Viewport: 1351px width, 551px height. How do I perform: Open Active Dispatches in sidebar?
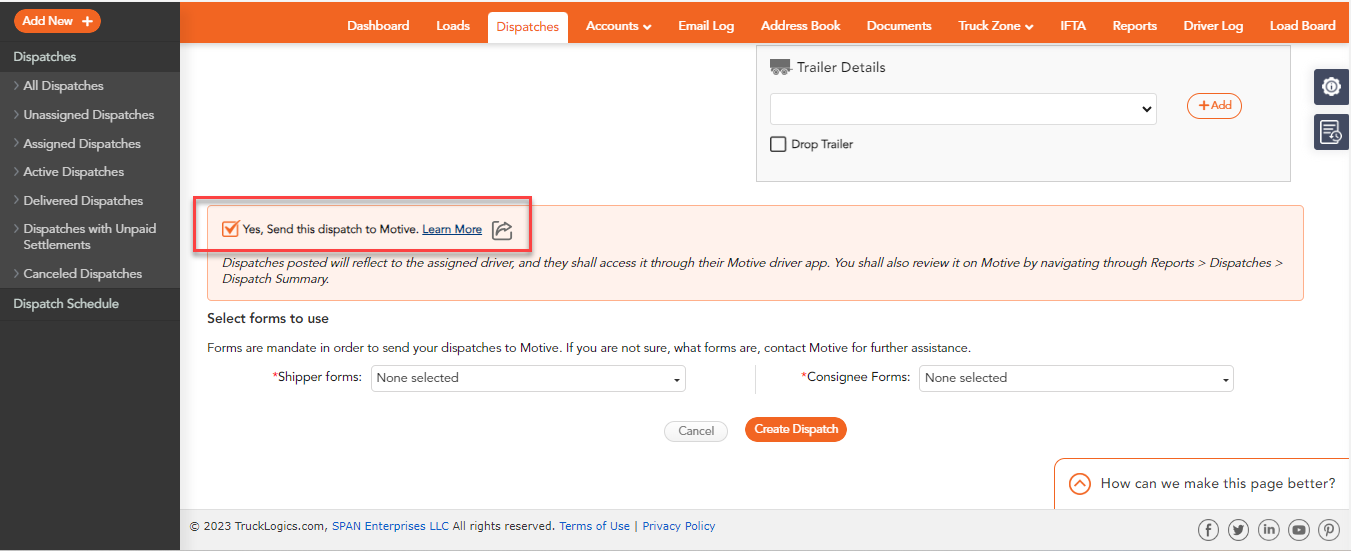[x=74, y=172]
